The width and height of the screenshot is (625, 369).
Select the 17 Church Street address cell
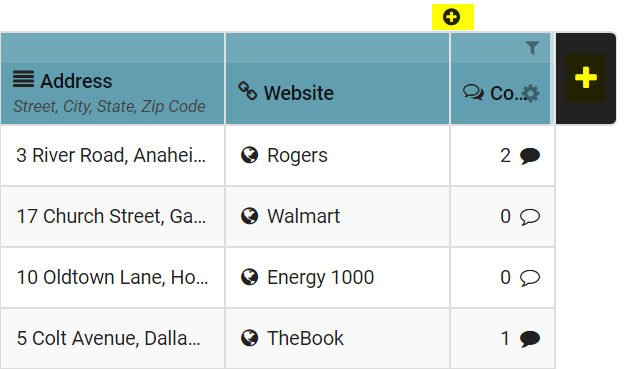[112, 217]
